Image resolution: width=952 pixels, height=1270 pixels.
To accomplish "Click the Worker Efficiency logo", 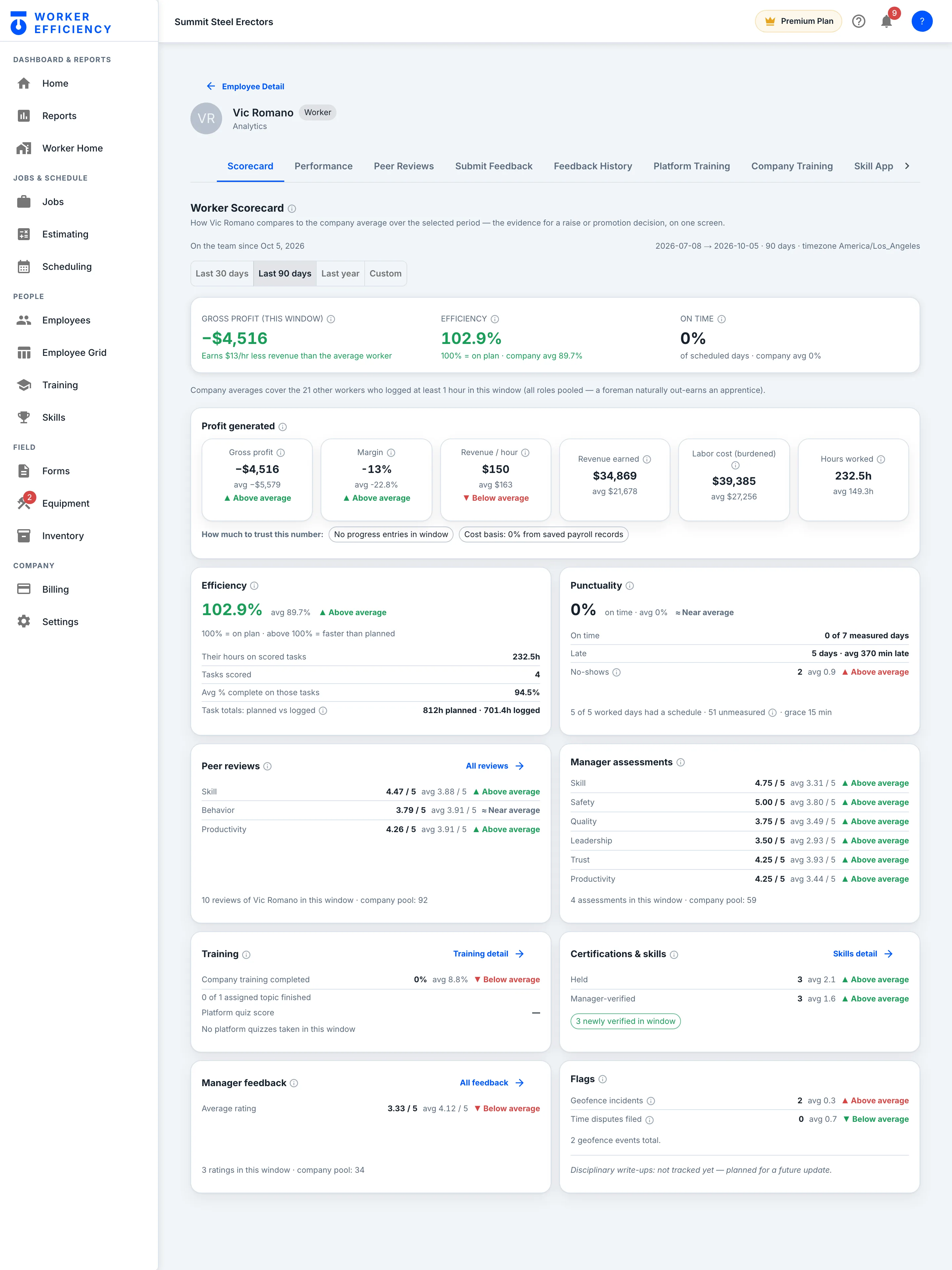I will [61, 23].
